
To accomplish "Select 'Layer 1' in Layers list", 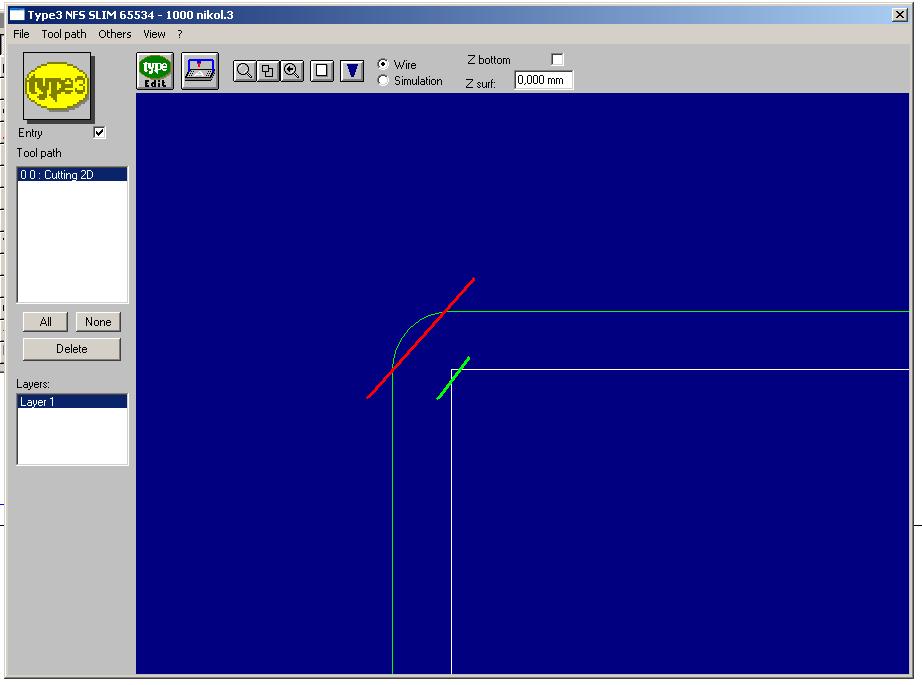I will 72,402.
